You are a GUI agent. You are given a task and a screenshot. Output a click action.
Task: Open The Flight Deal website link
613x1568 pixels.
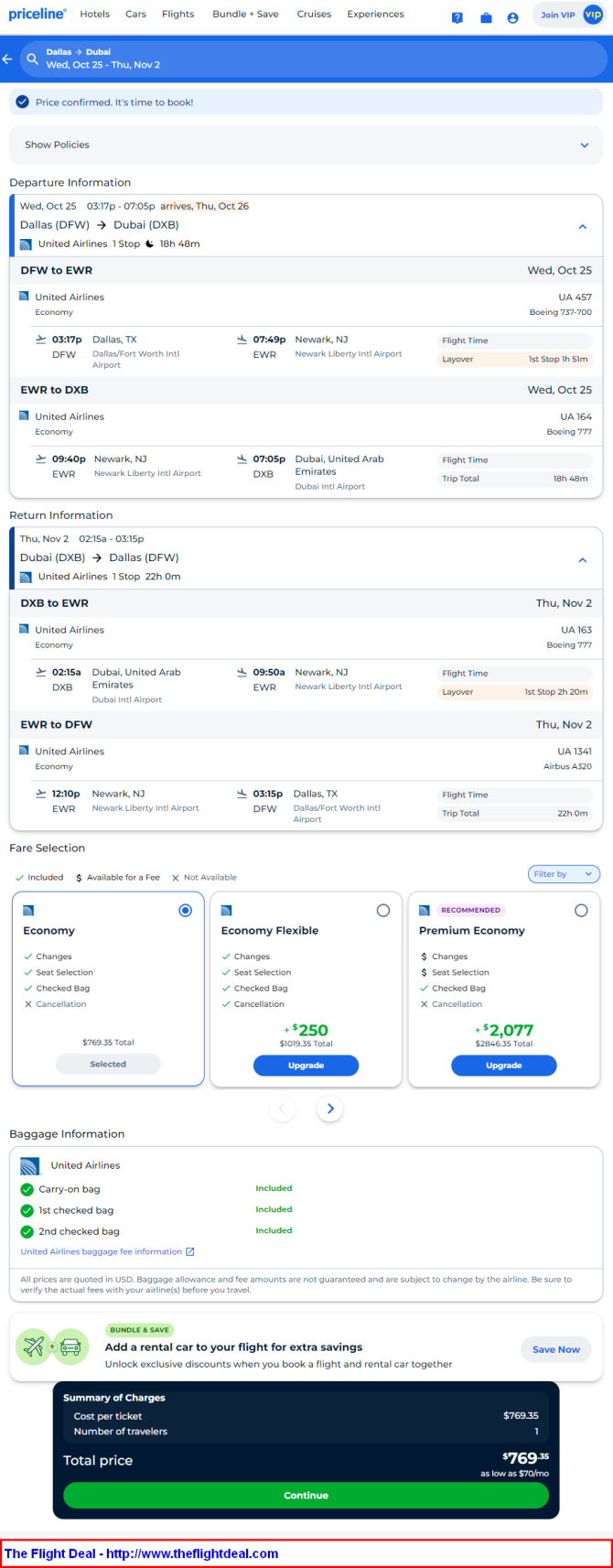click(x=192, y=1553)
